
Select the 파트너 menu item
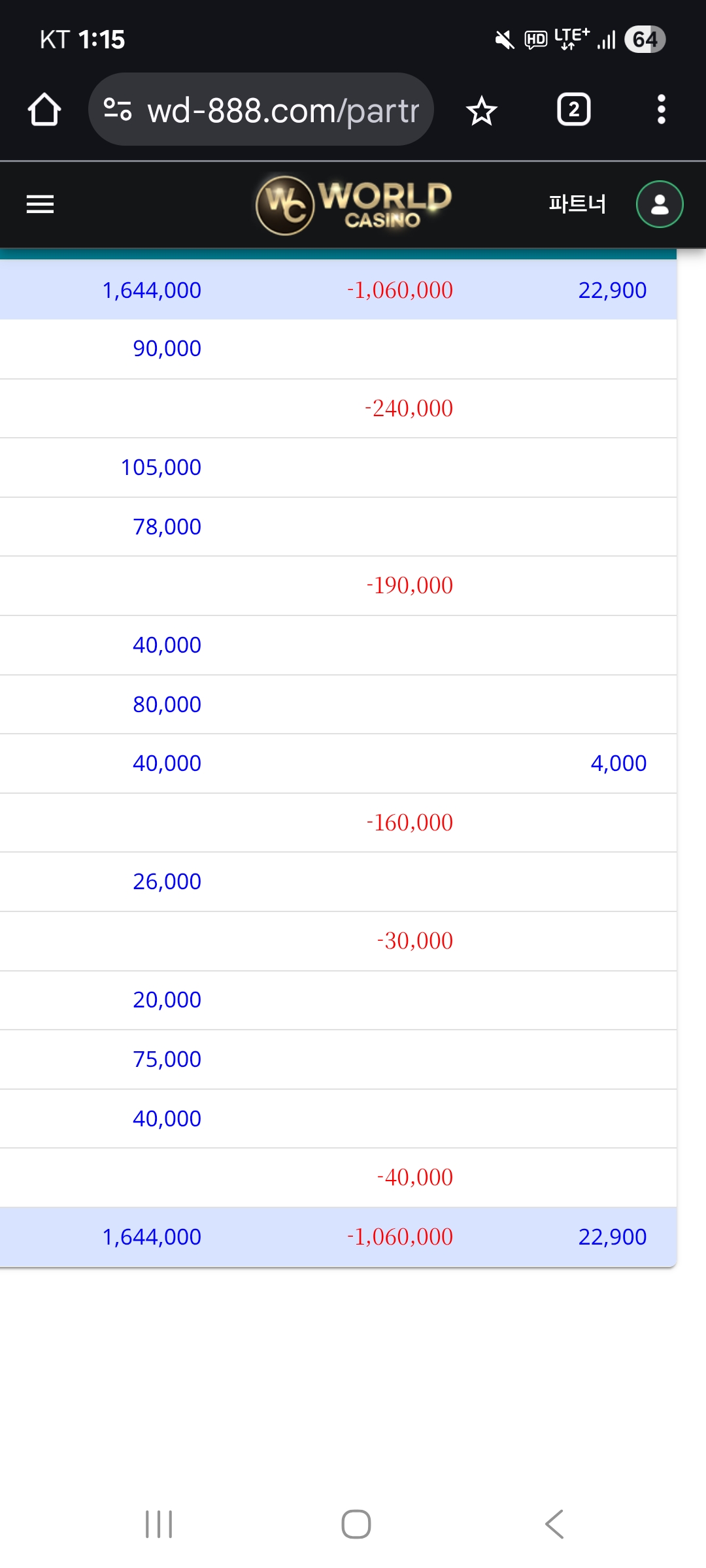click(x=577, y=204)
